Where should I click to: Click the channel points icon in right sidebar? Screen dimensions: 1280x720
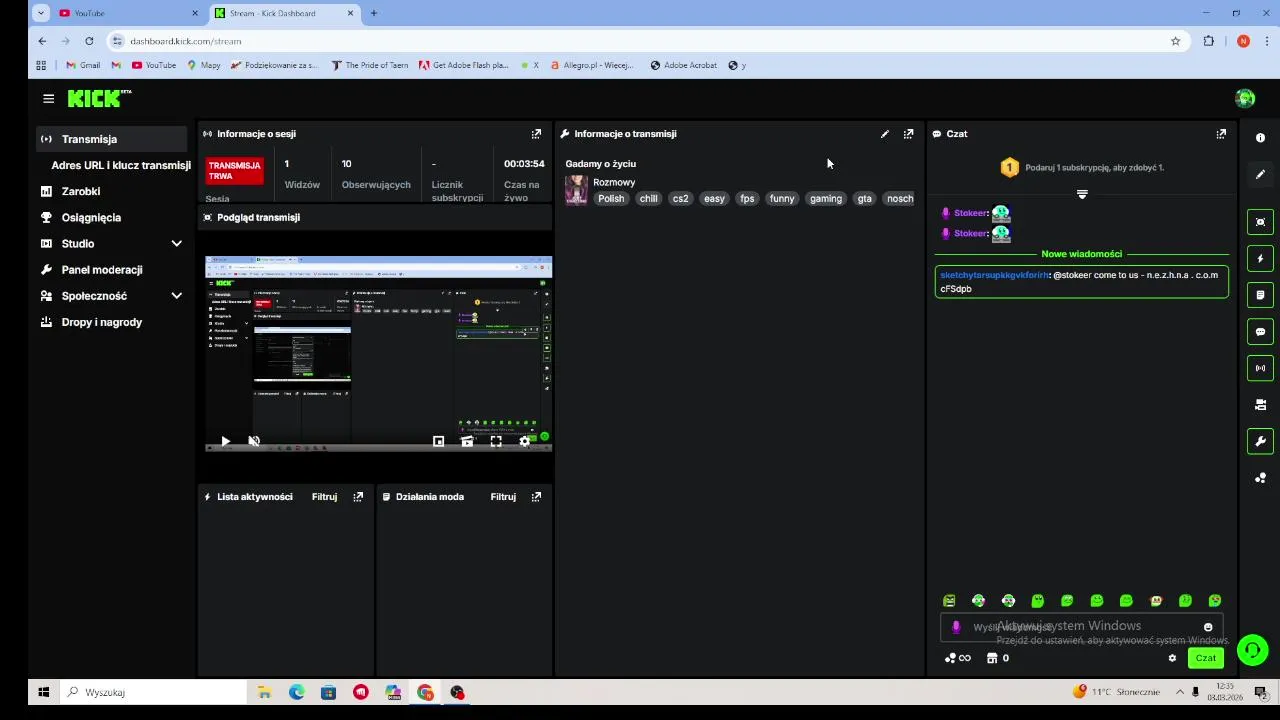(x=1260, y=478)
